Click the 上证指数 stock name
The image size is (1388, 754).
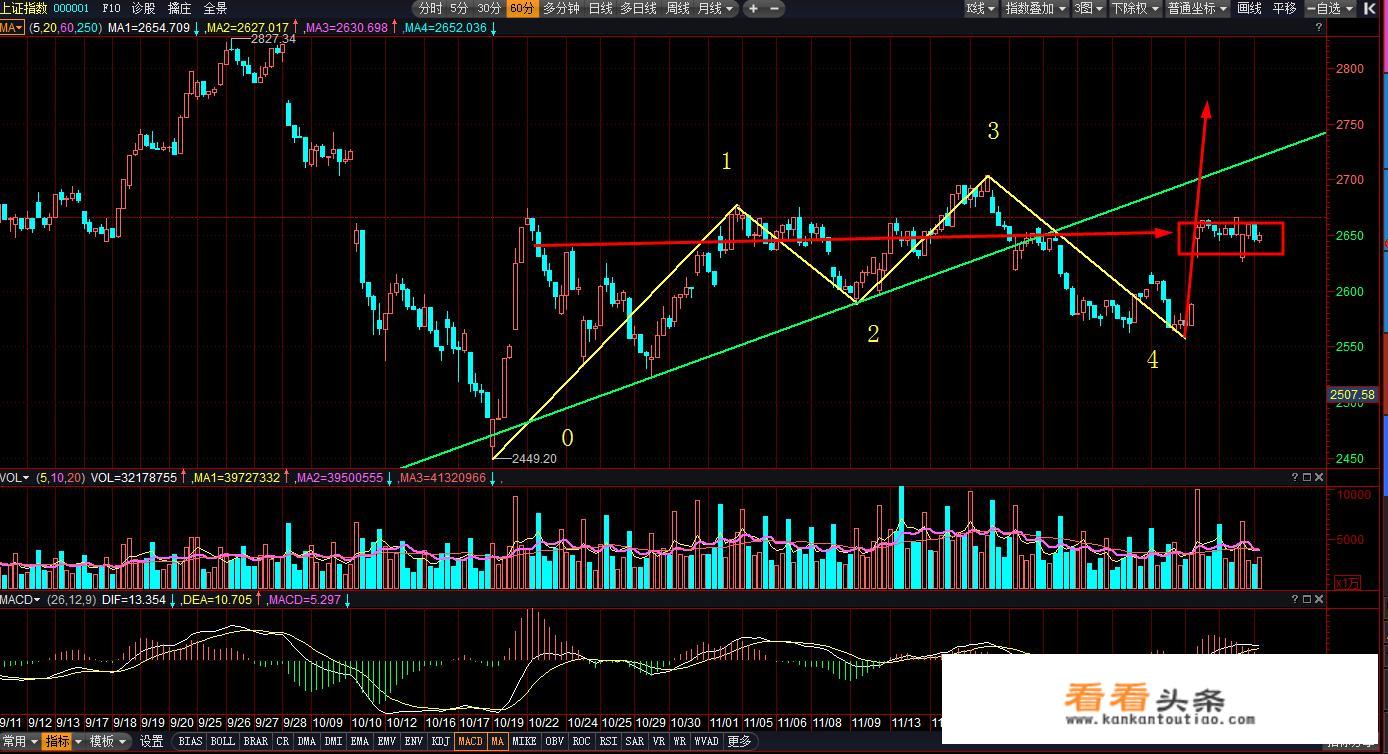pos(24,8)
